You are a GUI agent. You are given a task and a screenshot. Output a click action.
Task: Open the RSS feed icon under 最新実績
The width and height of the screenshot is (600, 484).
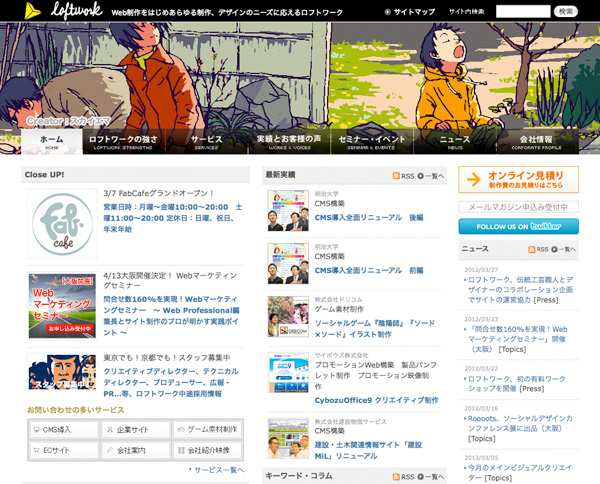pyautogui.click(x=398, y=175)
